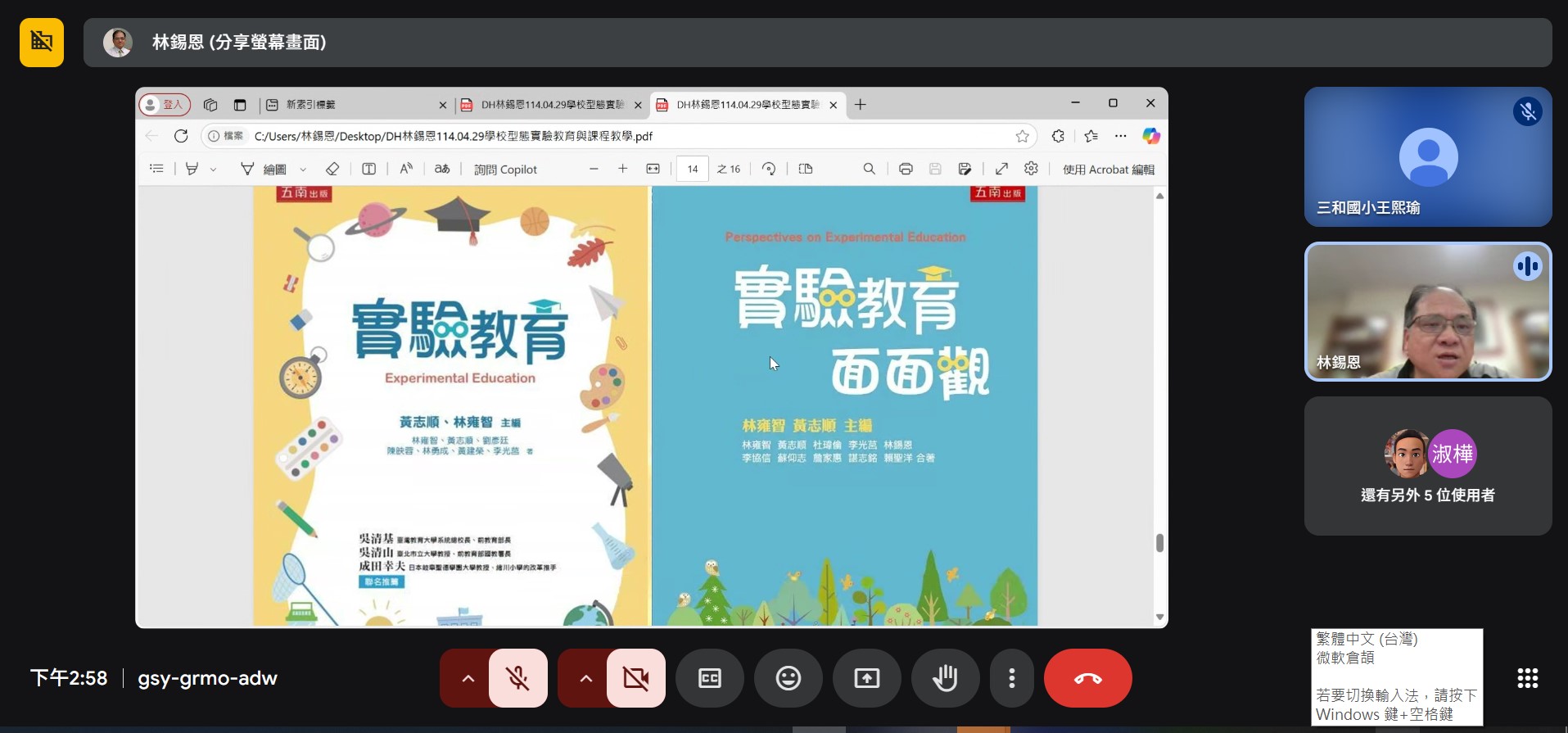The image size is (1568, 733).
Task: Zoom in the PDF with plus
Action: point(623,169)
